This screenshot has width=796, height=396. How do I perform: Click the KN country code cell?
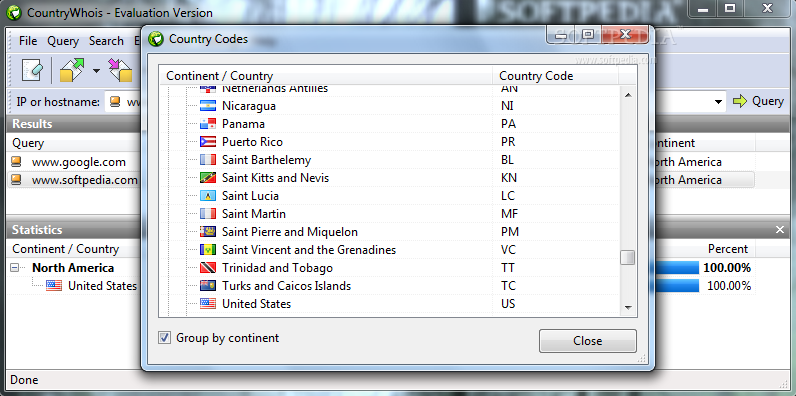coord(509,178)
